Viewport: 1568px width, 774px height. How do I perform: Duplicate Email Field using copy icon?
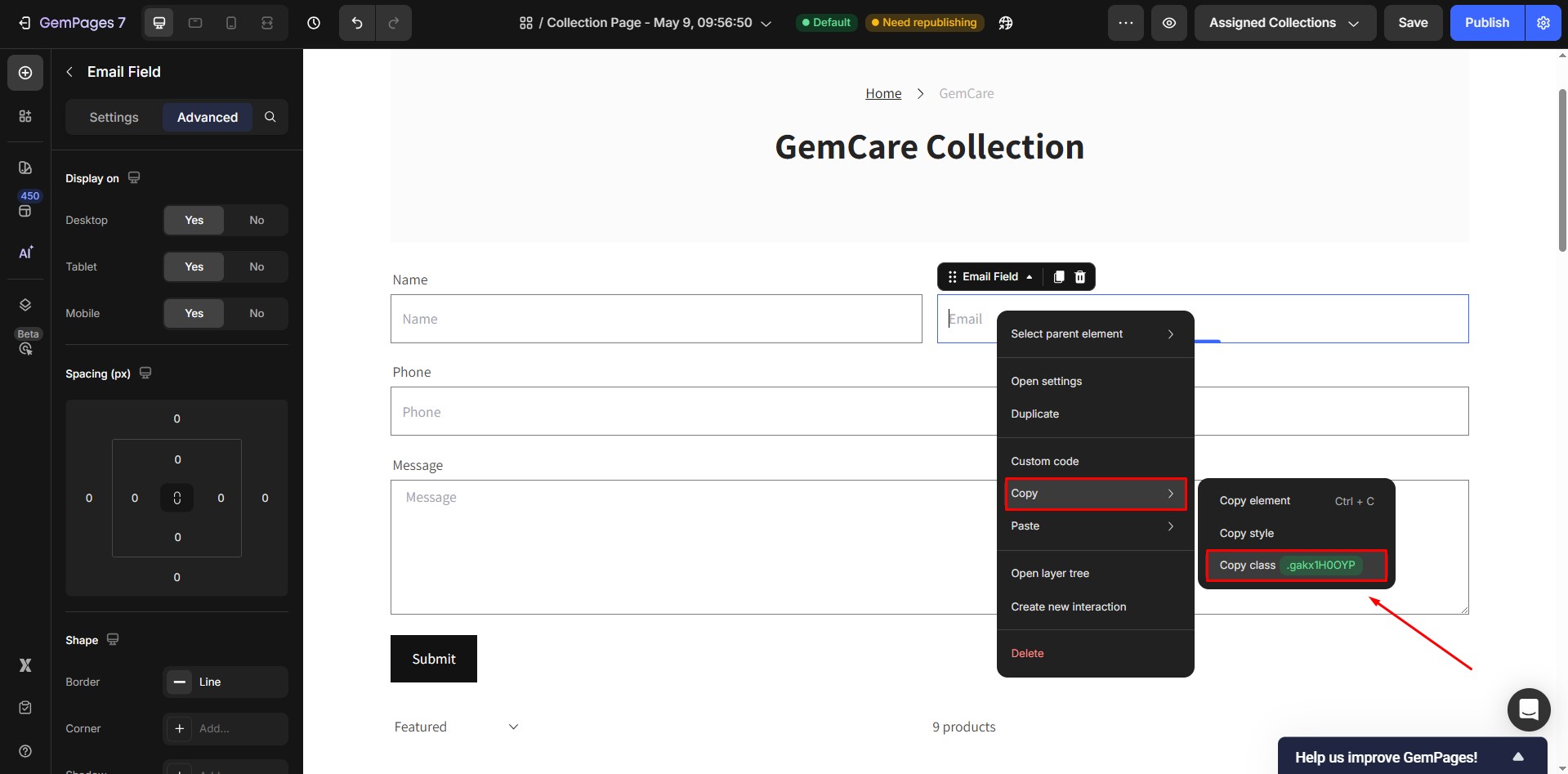[1059, 277]
